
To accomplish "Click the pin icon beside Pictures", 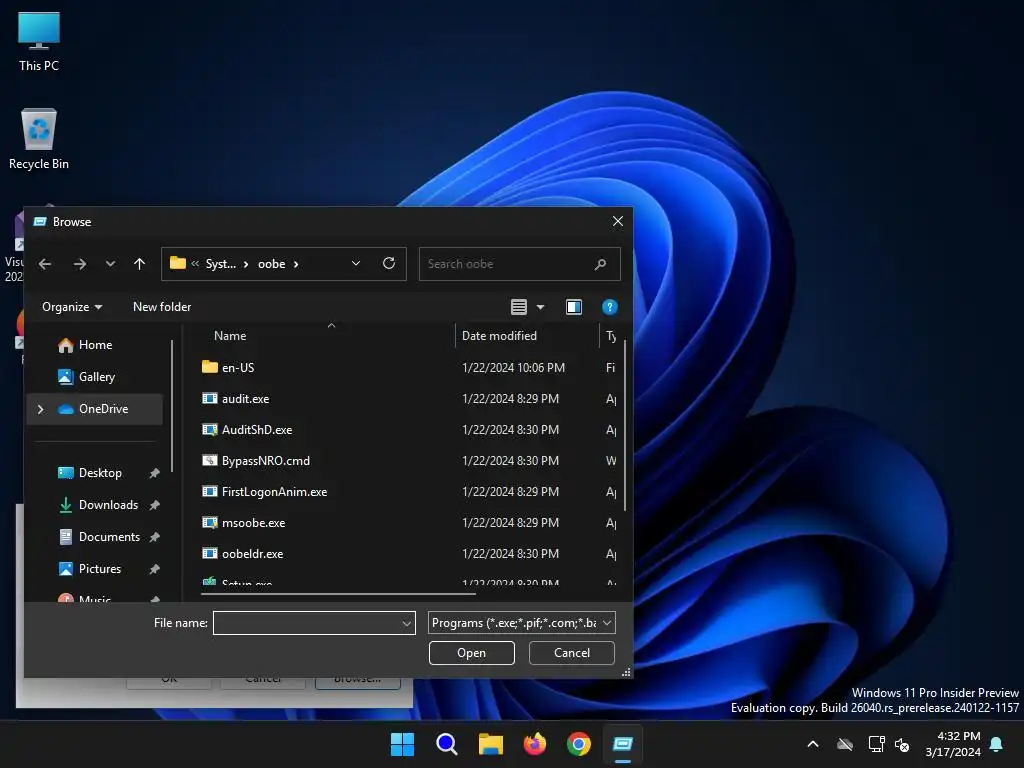I will tap(155, 569).
